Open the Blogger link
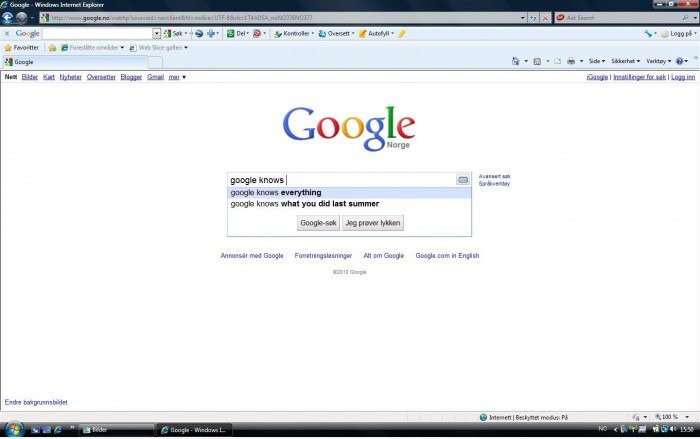The width and height of the screenshot is (700, 439). (x=131, y=77)
